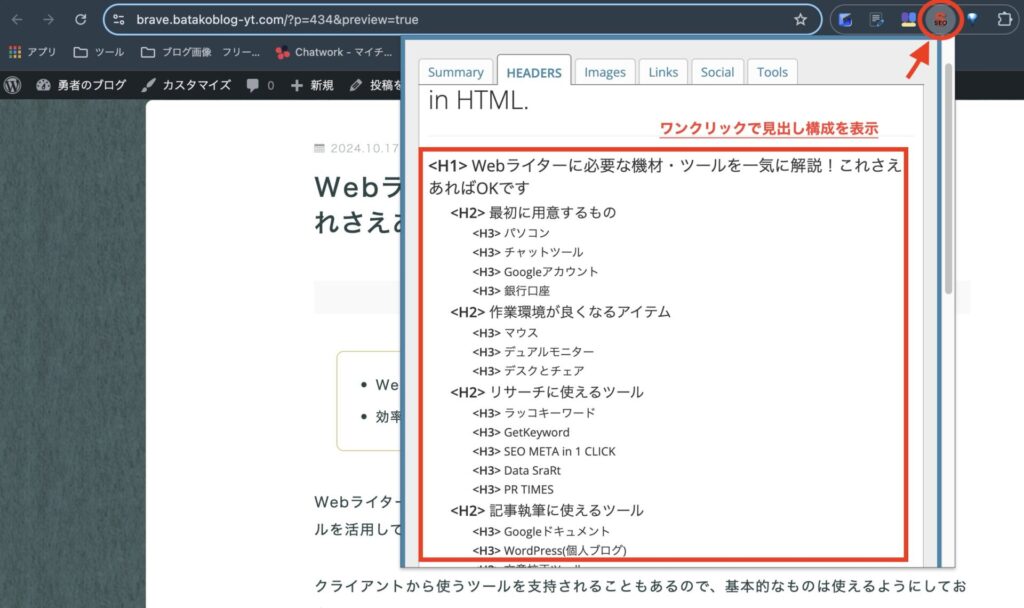Screen dimensions: 1024x608
Task: Select the H2 作業環境が良くなるアイテム row
Action: [560, 312]
